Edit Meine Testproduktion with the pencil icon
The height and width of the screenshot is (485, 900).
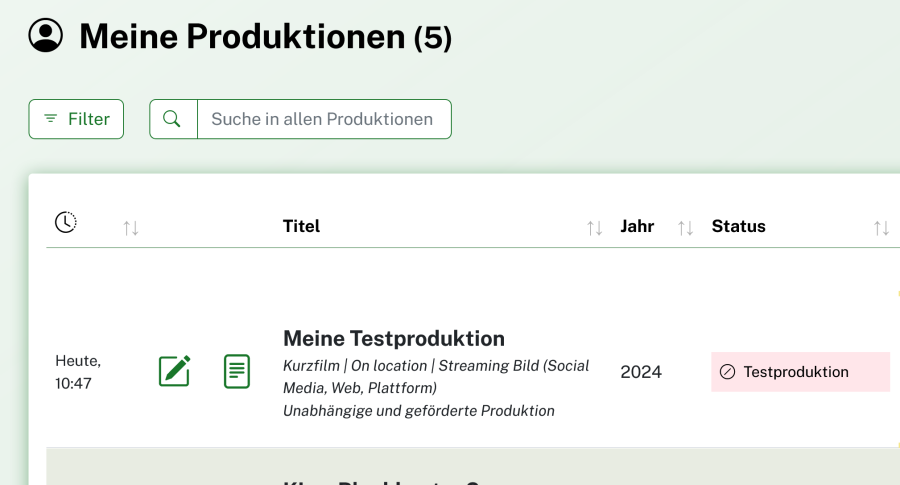[x=175, y=371]
